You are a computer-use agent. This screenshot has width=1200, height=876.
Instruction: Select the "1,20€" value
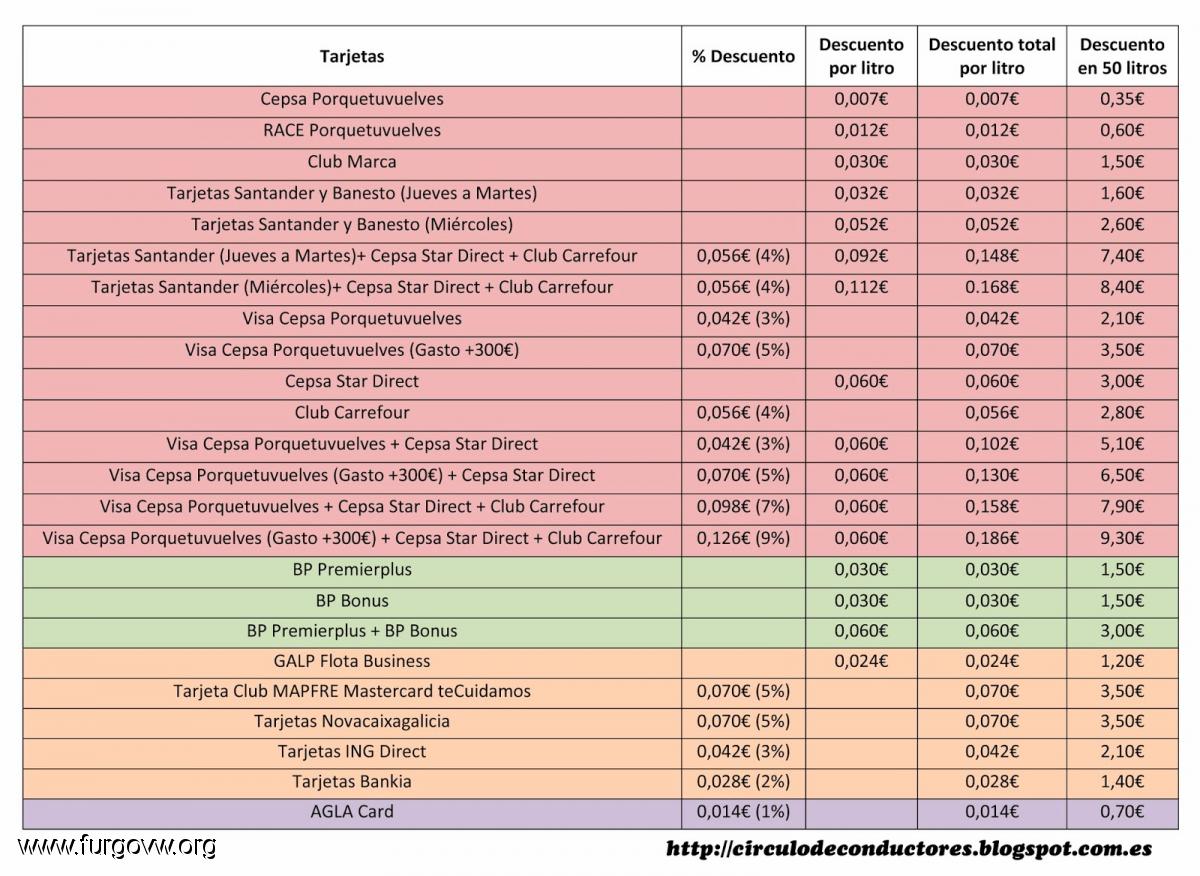pyautogui.click(x=1122, y=661)
